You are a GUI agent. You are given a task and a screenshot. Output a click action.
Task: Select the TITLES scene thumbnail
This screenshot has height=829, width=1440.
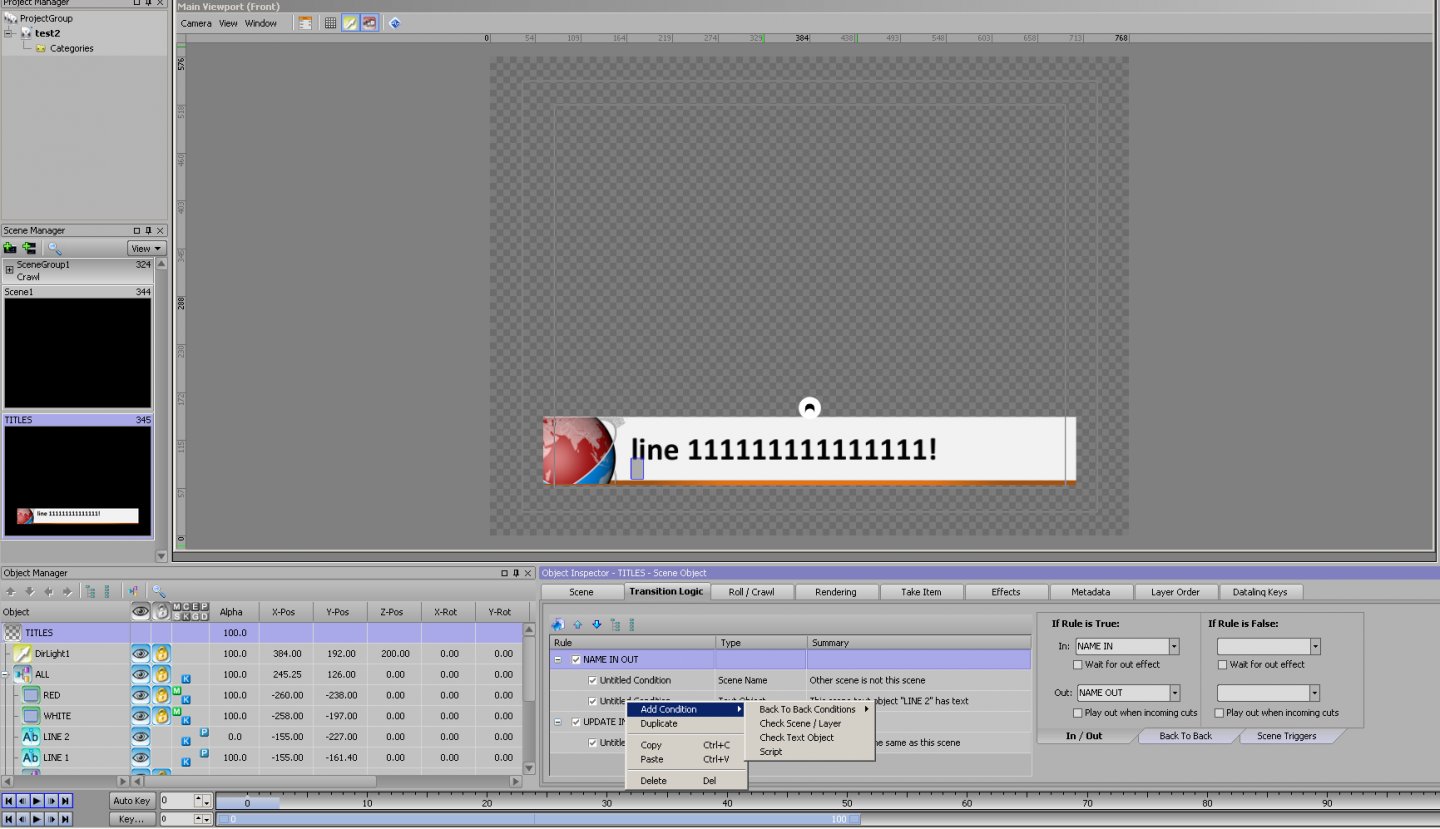77,482
